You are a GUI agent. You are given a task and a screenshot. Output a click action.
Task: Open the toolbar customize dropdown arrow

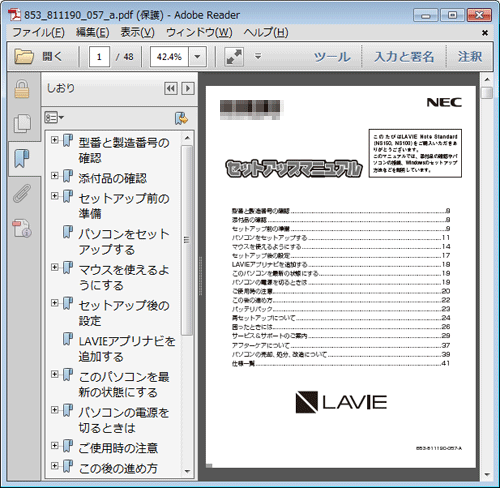coord(258,56)
